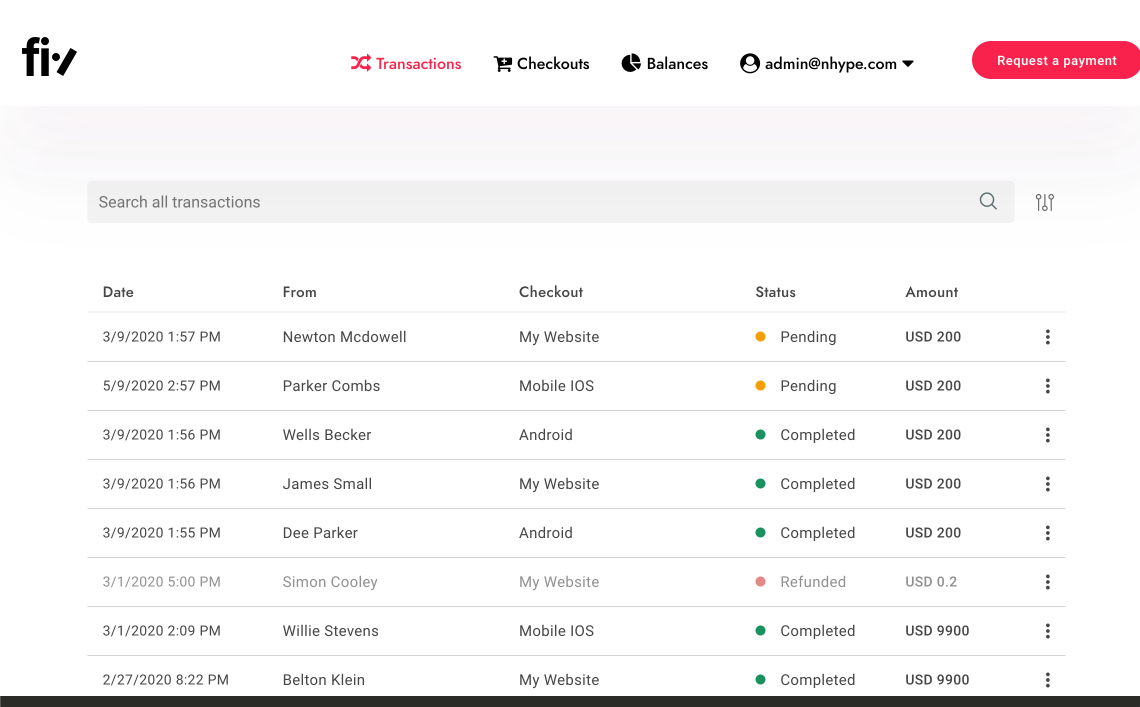Open options menu for Parker Combs row

(1047, 386)
